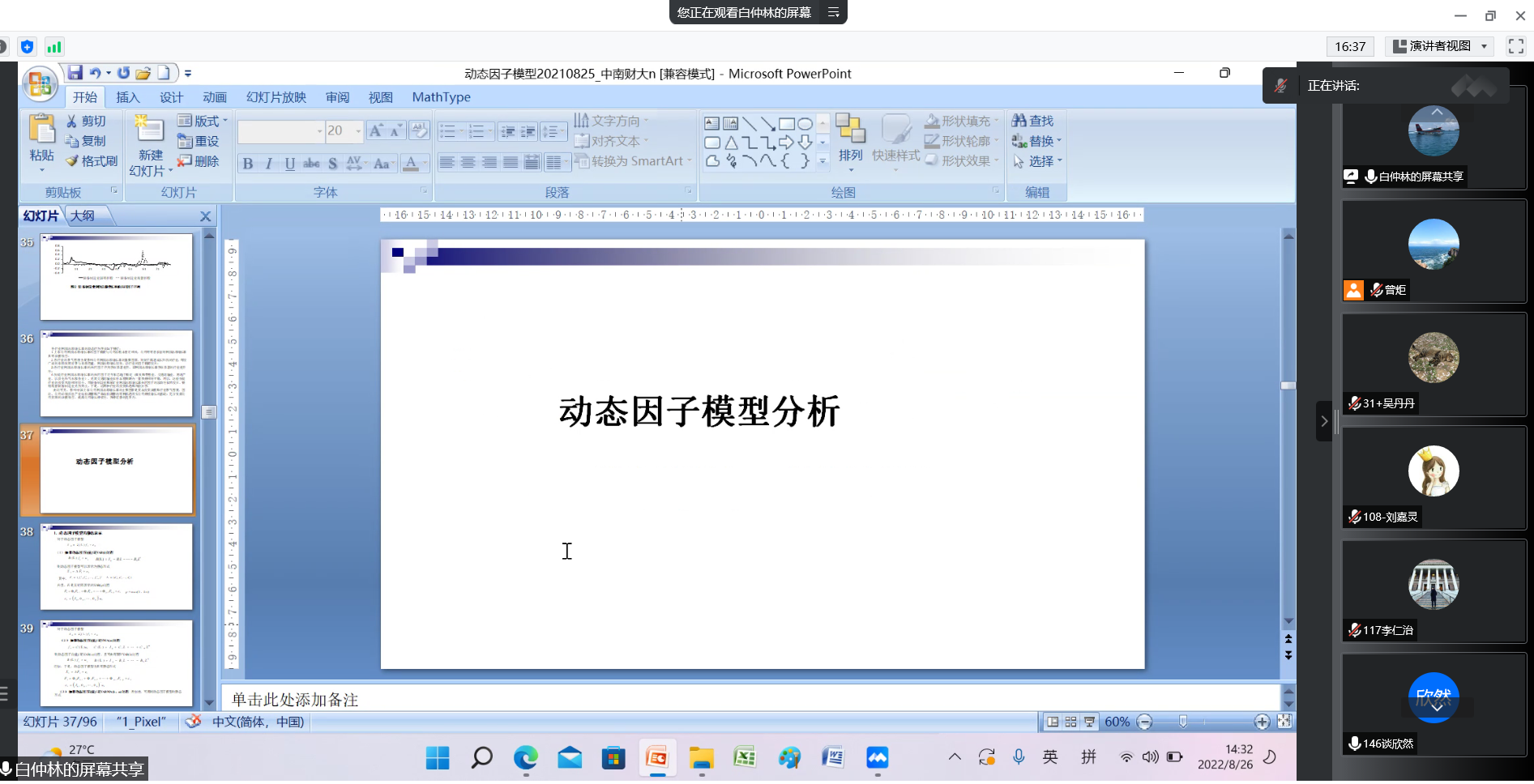This screenshot has width=1534, height=784.
Task: Open the font size dropdown
Action: 358,130
